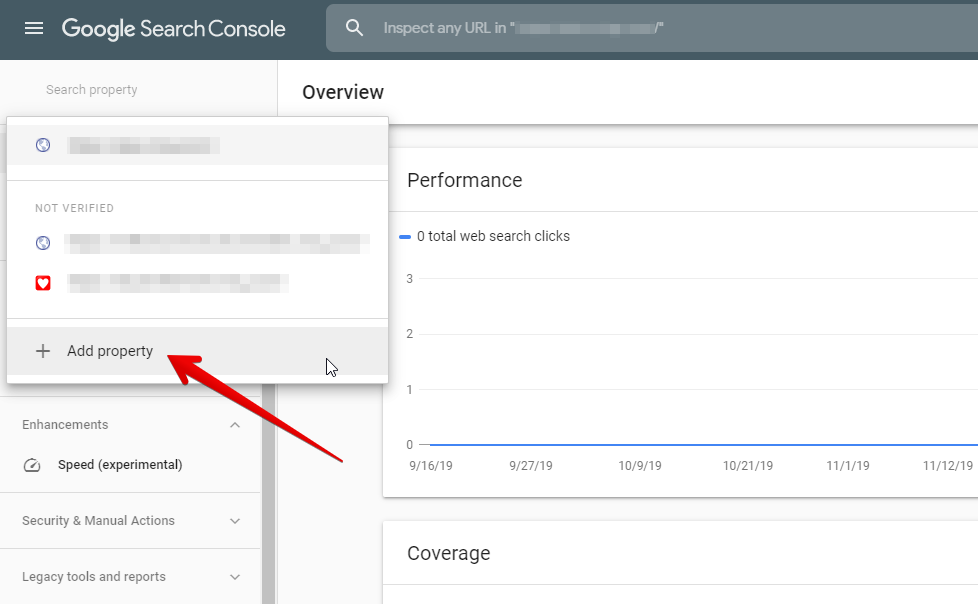Expand Security & Manual Actions section
Image resolution: width=978 pixels, height=604 pixels.
(x=235, y=521)
